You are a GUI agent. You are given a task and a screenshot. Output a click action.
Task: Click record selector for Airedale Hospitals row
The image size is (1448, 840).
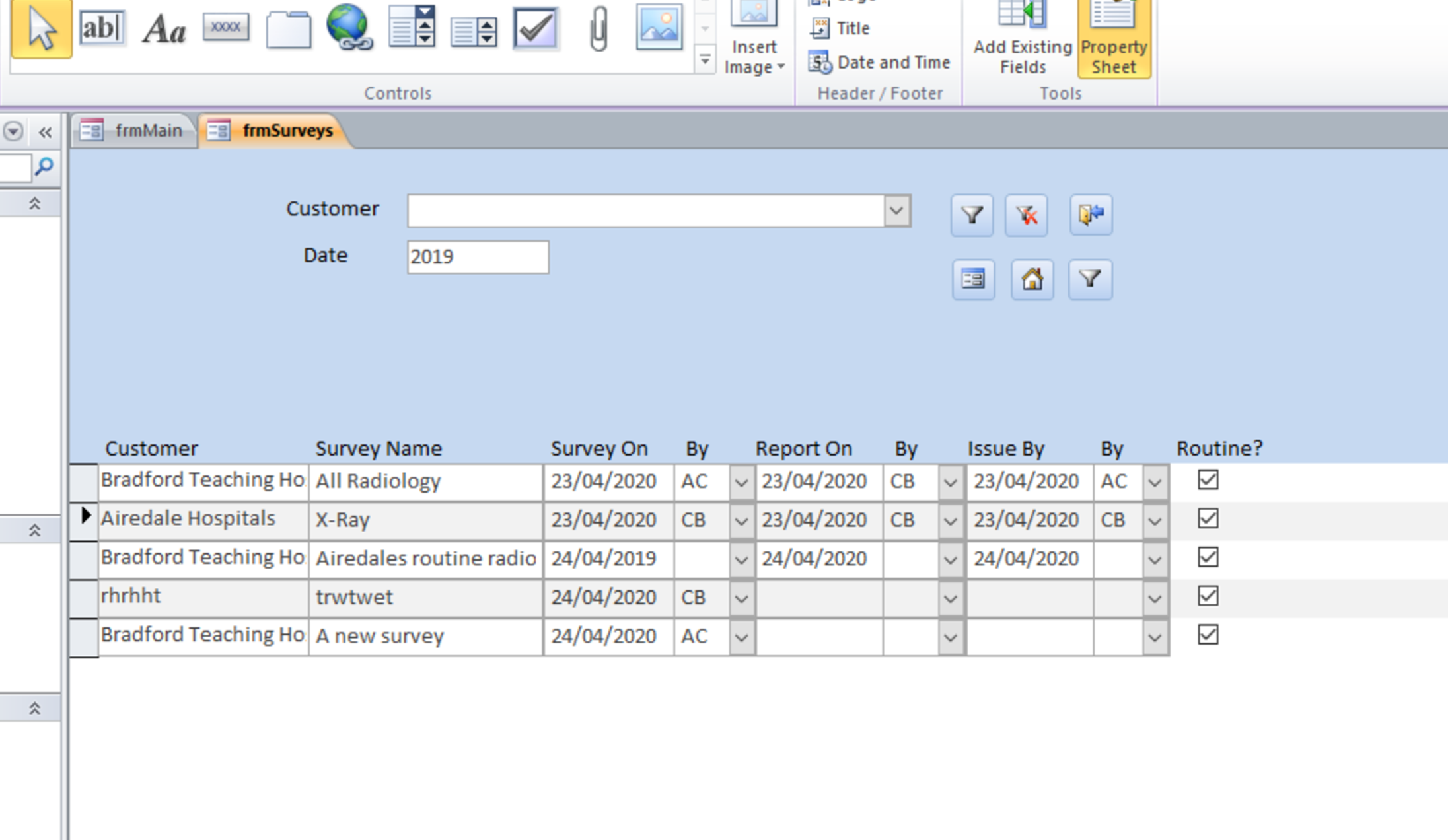click(x=84, y=521)
